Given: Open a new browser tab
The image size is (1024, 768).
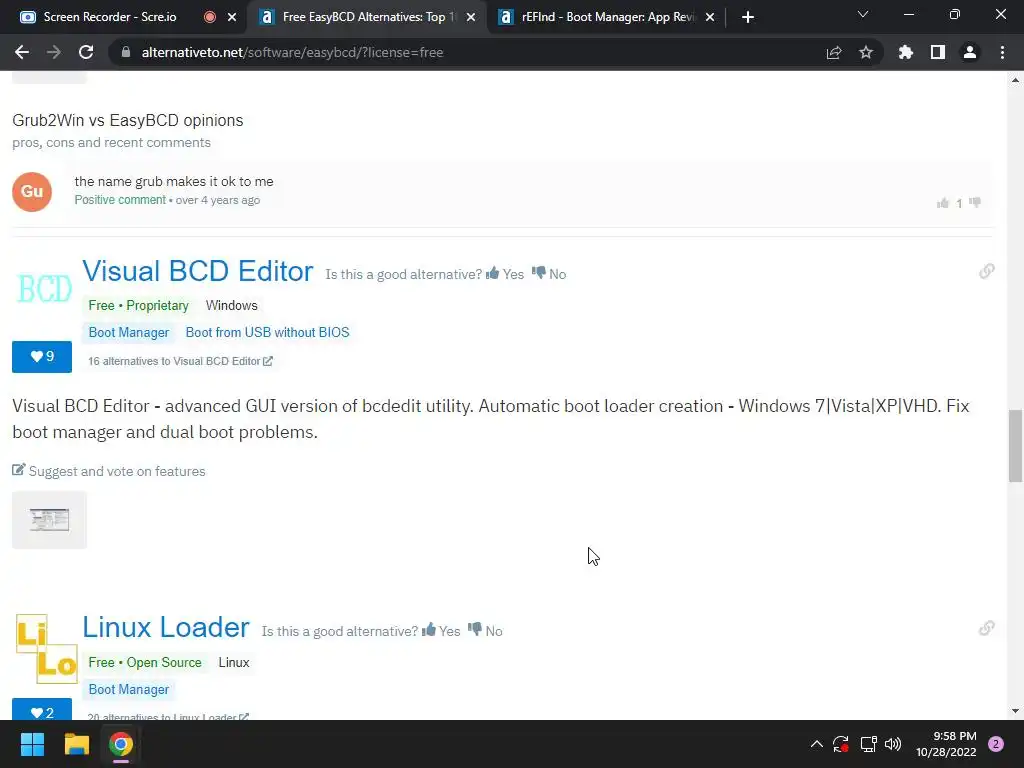Looking at the screenshot, I should click(748, 17).
